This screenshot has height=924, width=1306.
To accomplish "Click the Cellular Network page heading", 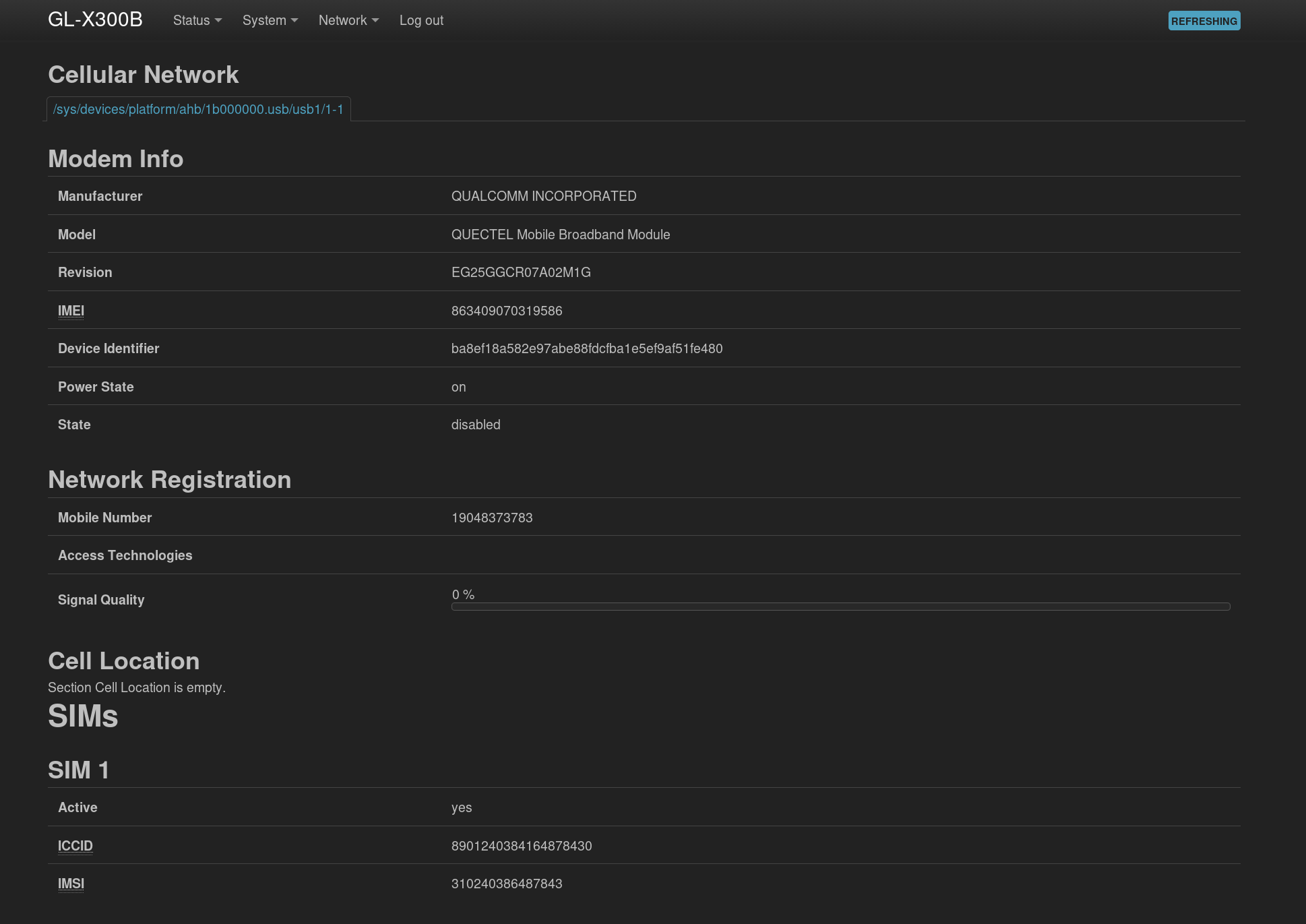I will (143, 75).
